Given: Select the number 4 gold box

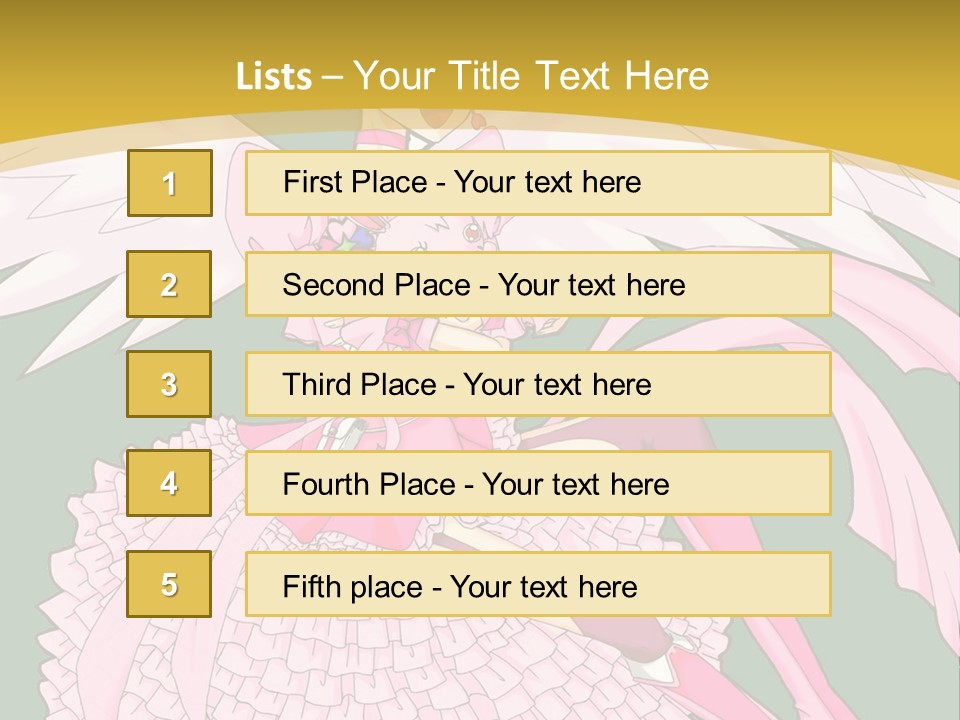Looking at the screenshot, I should coord(169,483).
